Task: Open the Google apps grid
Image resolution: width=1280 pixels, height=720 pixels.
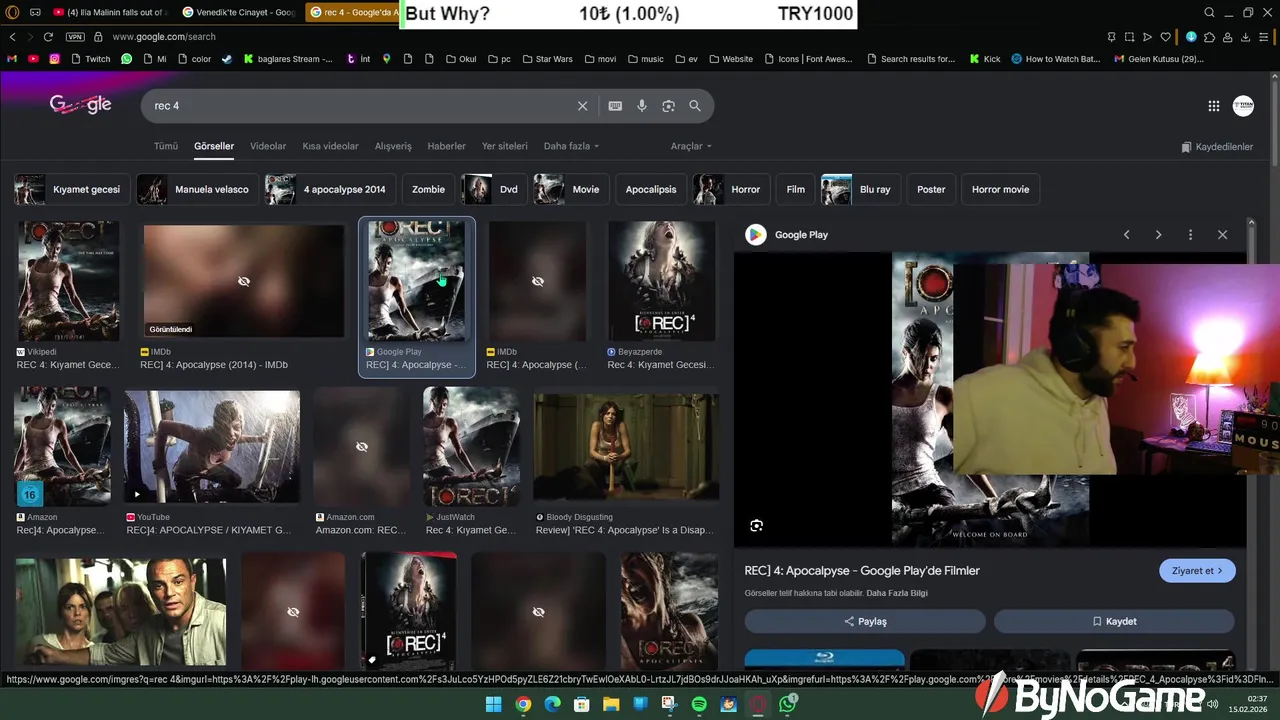Action: pyautogui.click(x=1213, y=106)
